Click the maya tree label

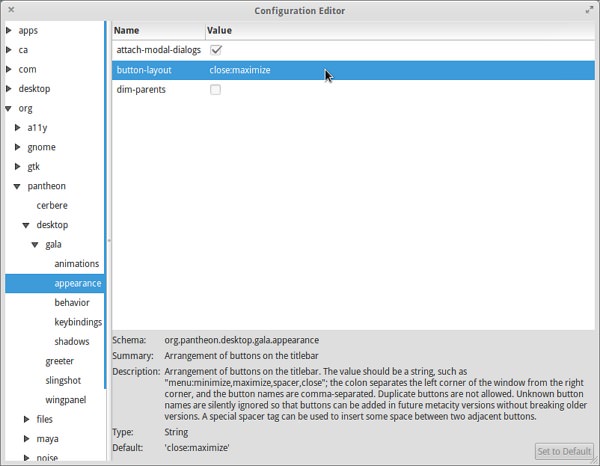click(x=47, y=439)
